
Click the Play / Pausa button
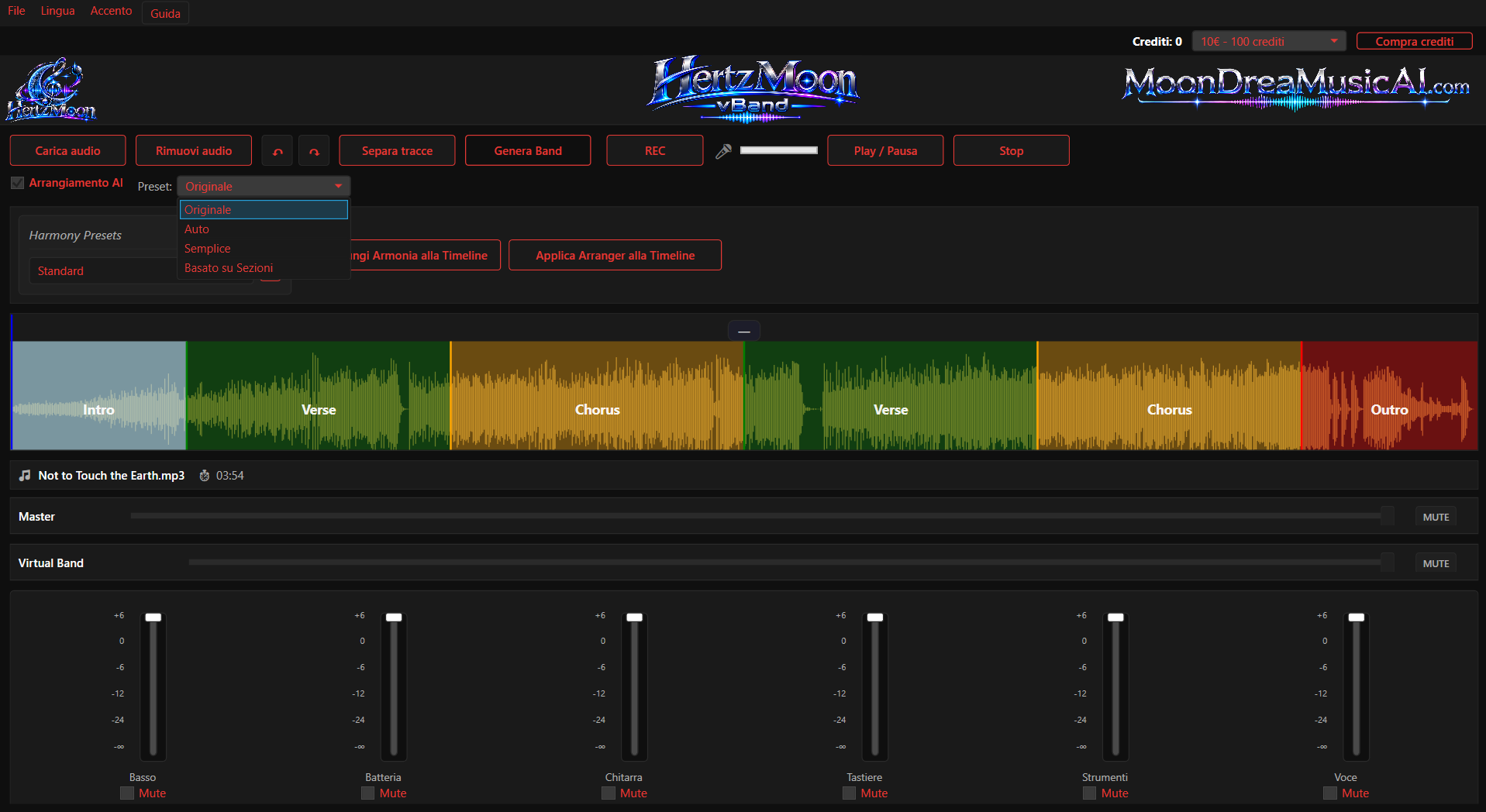click(x=885, y=150)
